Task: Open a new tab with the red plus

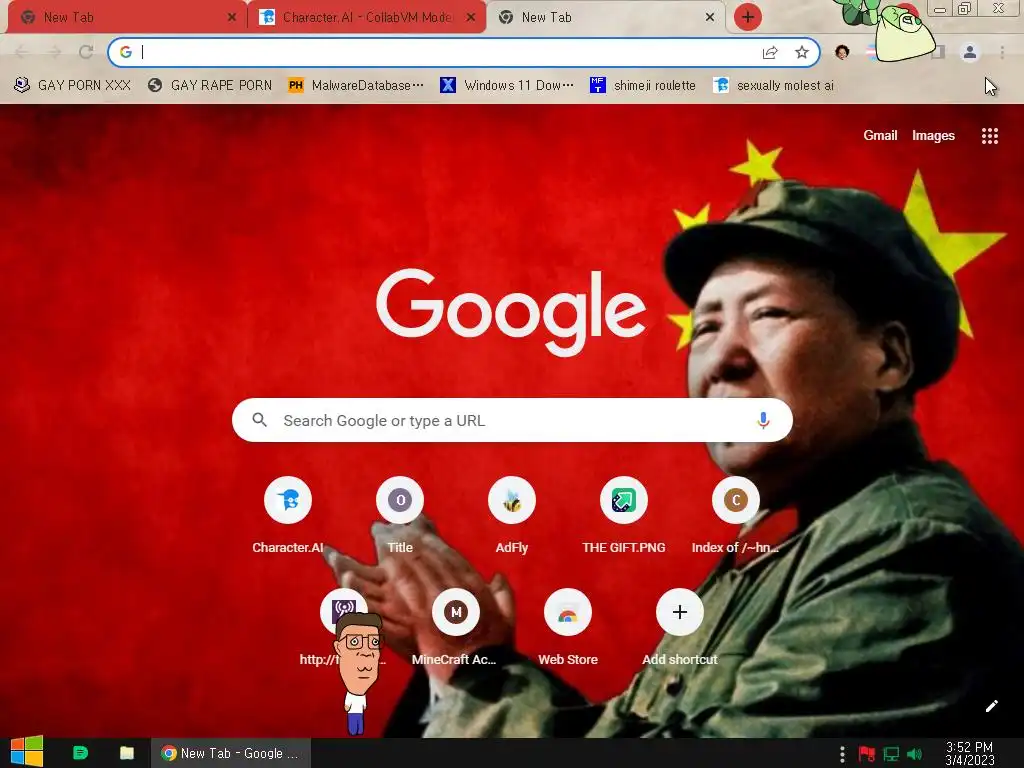Action: click(x=748, y=17)
